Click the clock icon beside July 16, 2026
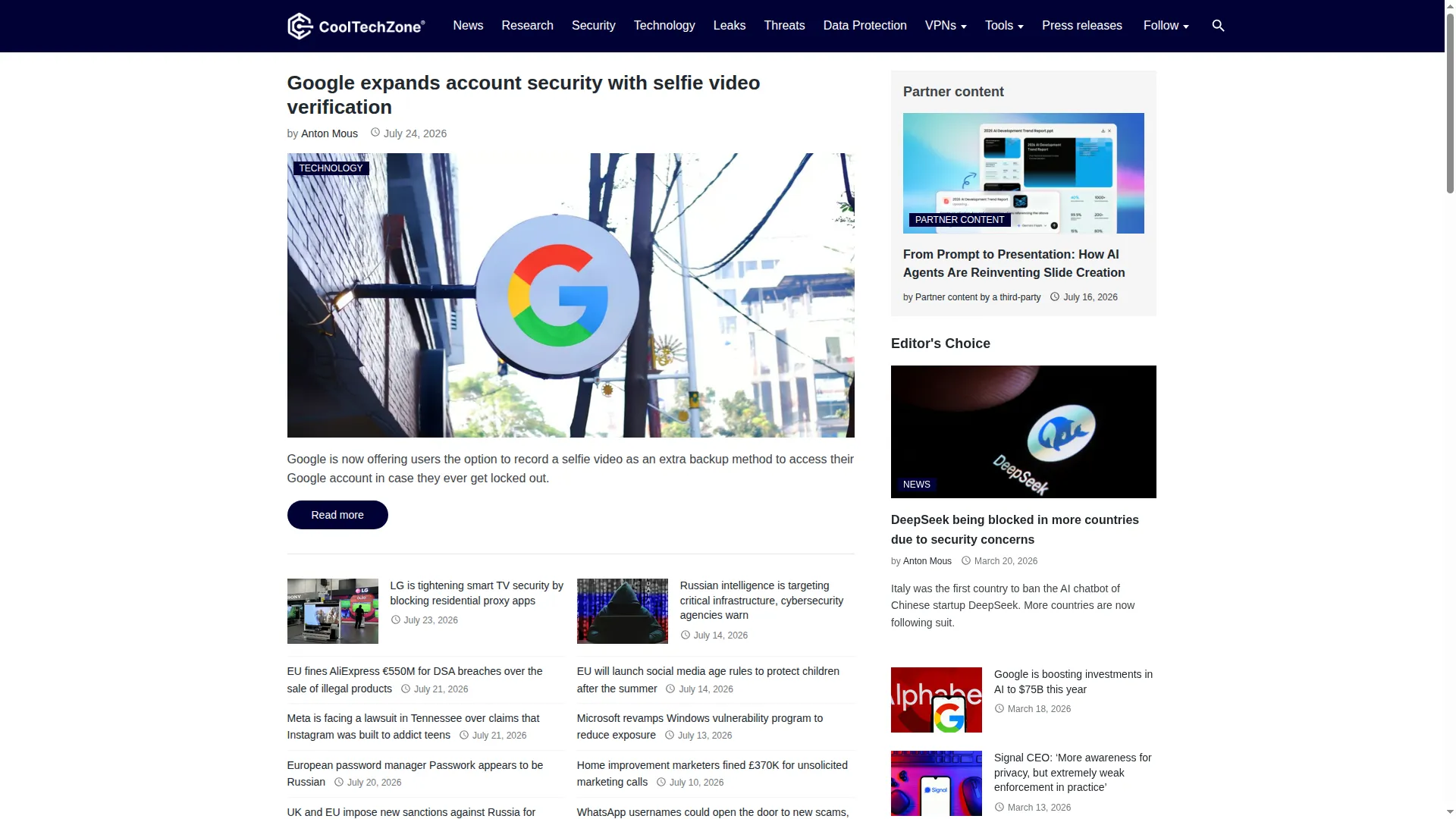Screen dimensions: 1456x819 [x=1055, y=297]
